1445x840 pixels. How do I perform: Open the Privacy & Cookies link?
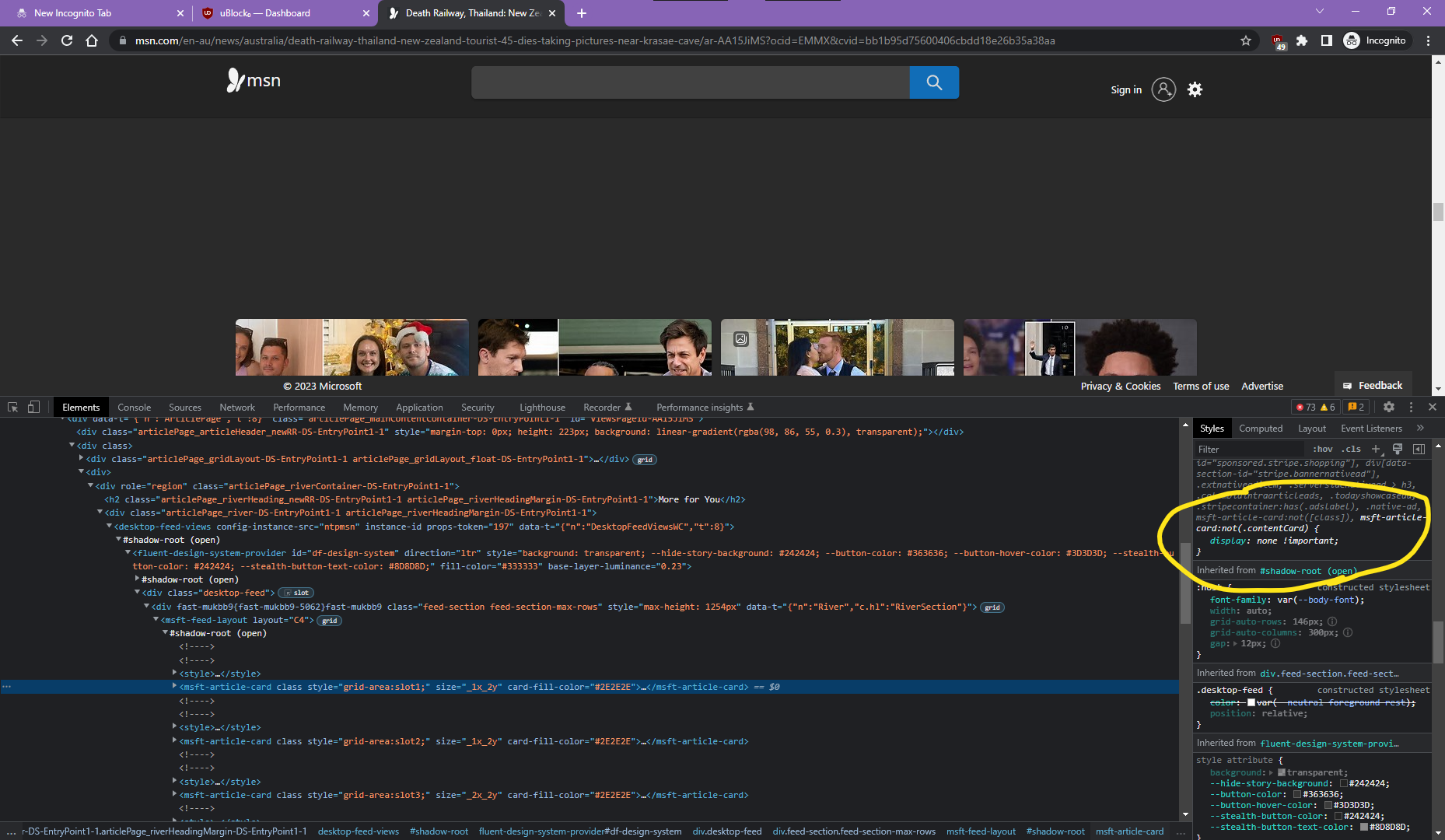click(x=1120, y=386)
